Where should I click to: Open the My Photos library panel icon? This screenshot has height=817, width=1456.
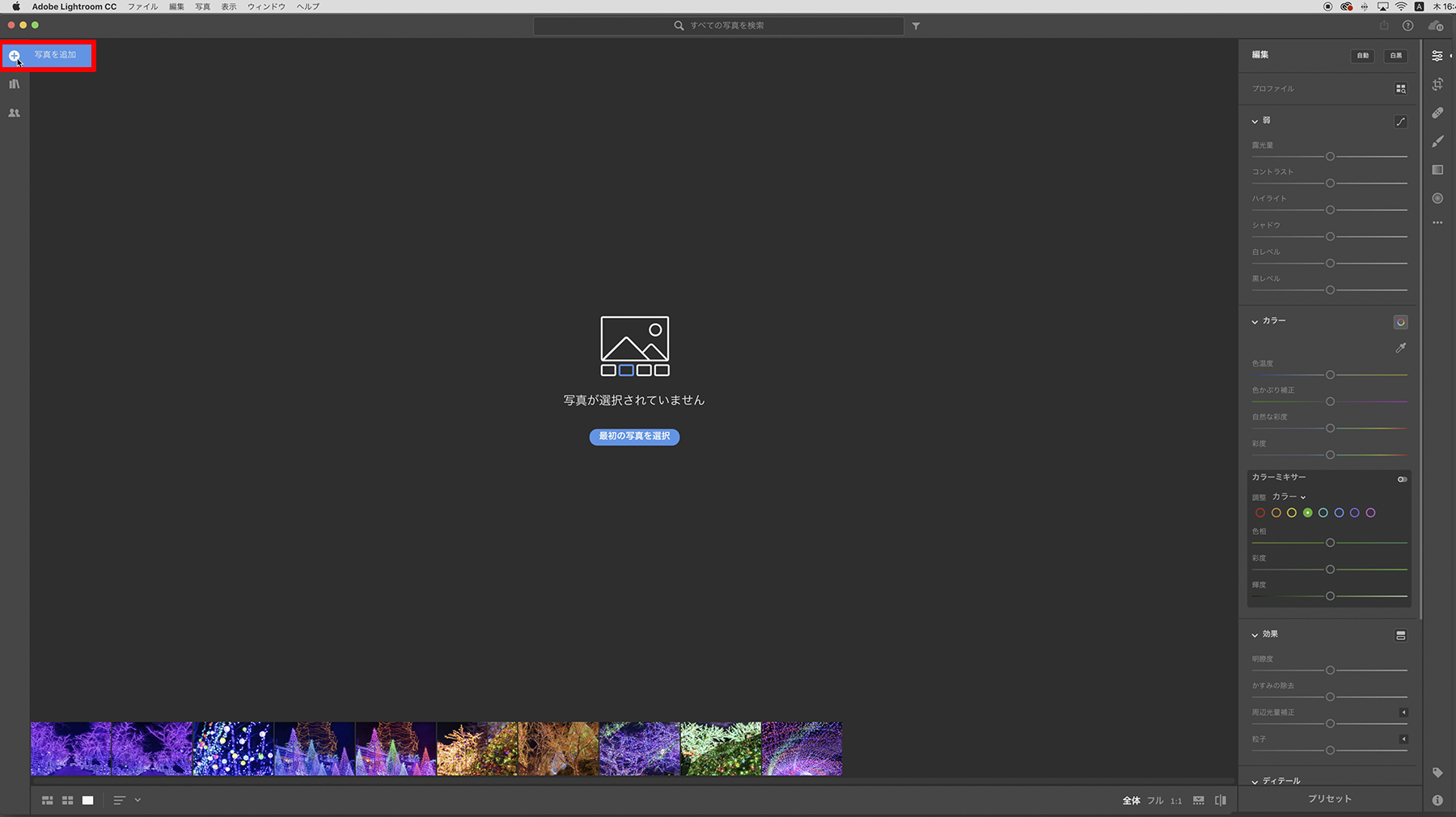(15, 84)
